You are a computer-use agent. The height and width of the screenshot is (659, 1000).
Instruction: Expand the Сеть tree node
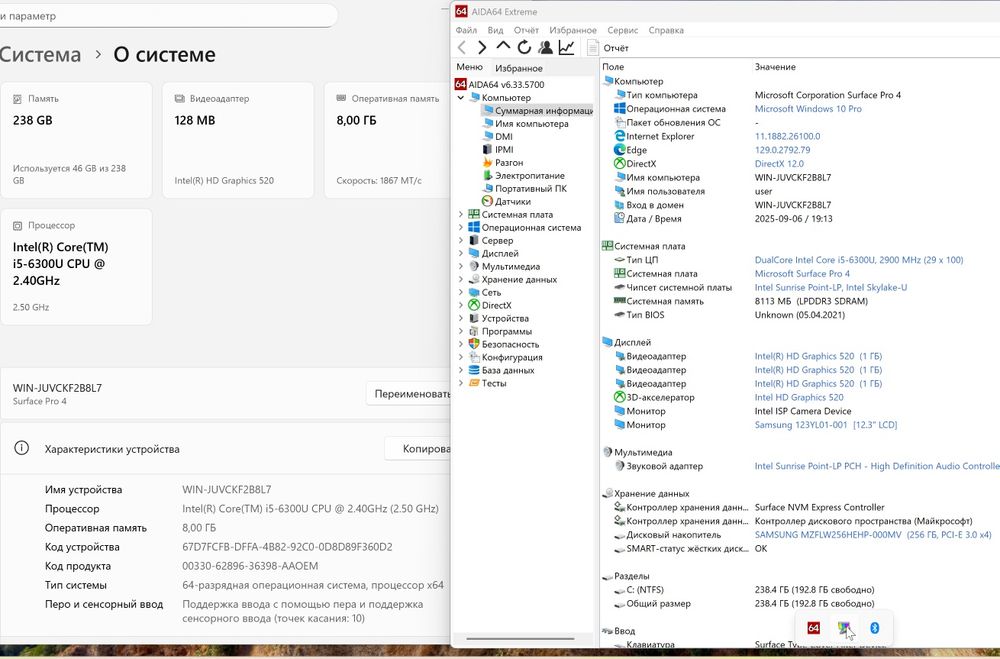(x=460, y=292)
